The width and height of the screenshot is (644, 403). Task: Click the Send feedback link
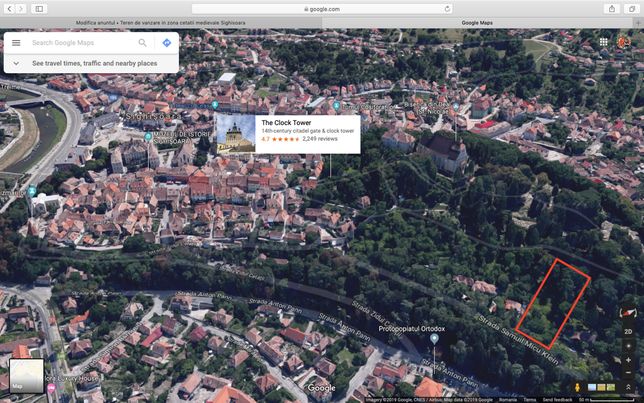coord(557,400)
